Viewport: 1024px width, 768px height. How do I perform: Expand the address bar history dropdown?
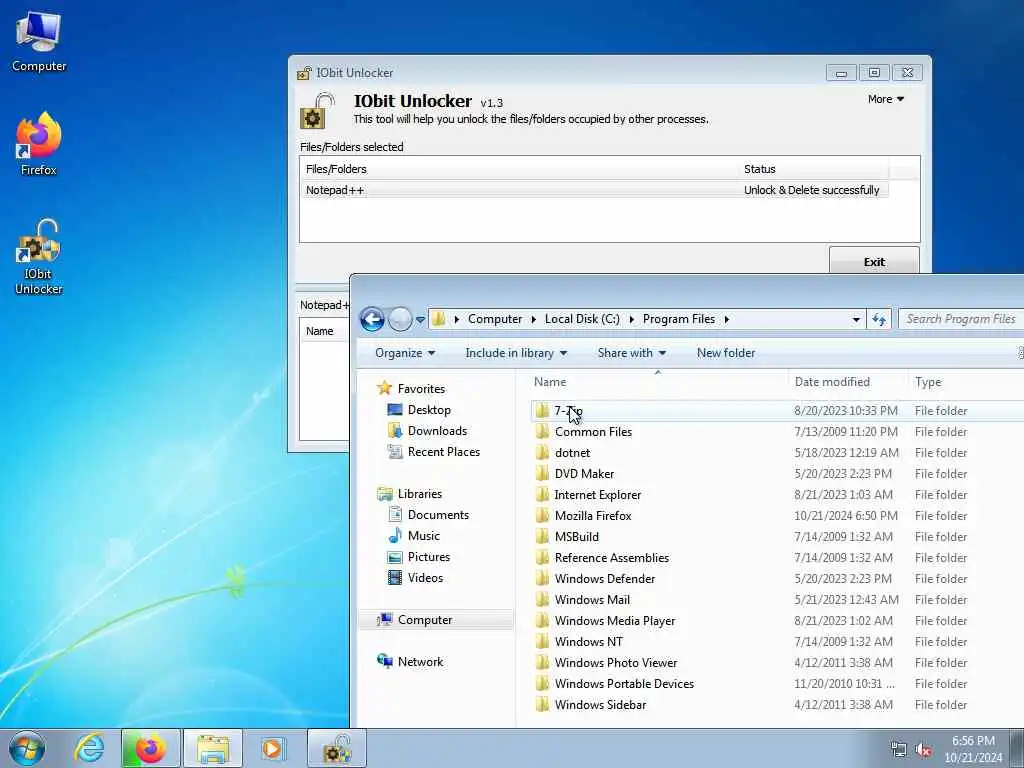coord(856,319)
